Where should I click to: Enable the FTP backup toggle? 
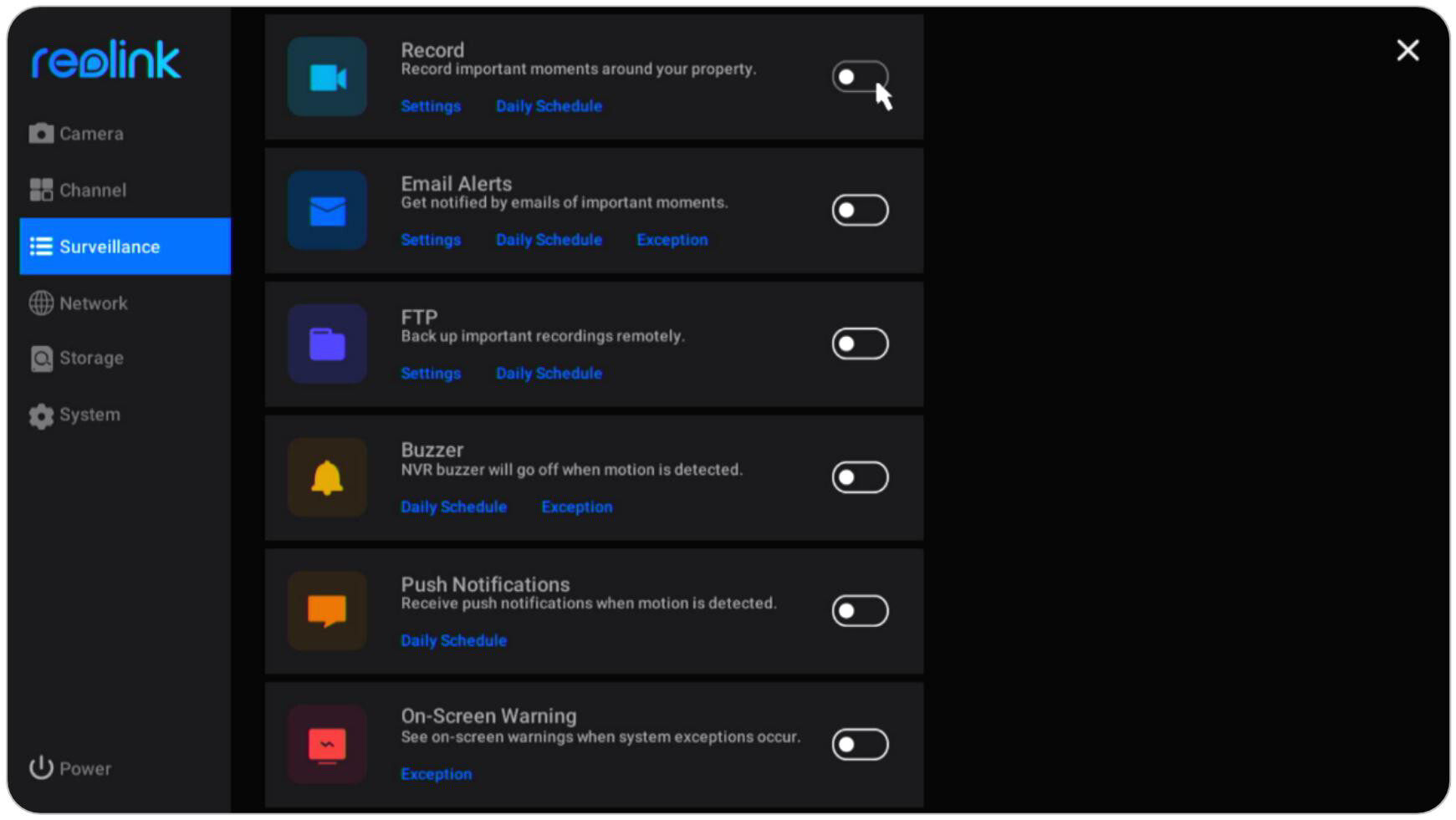[859, 344]
